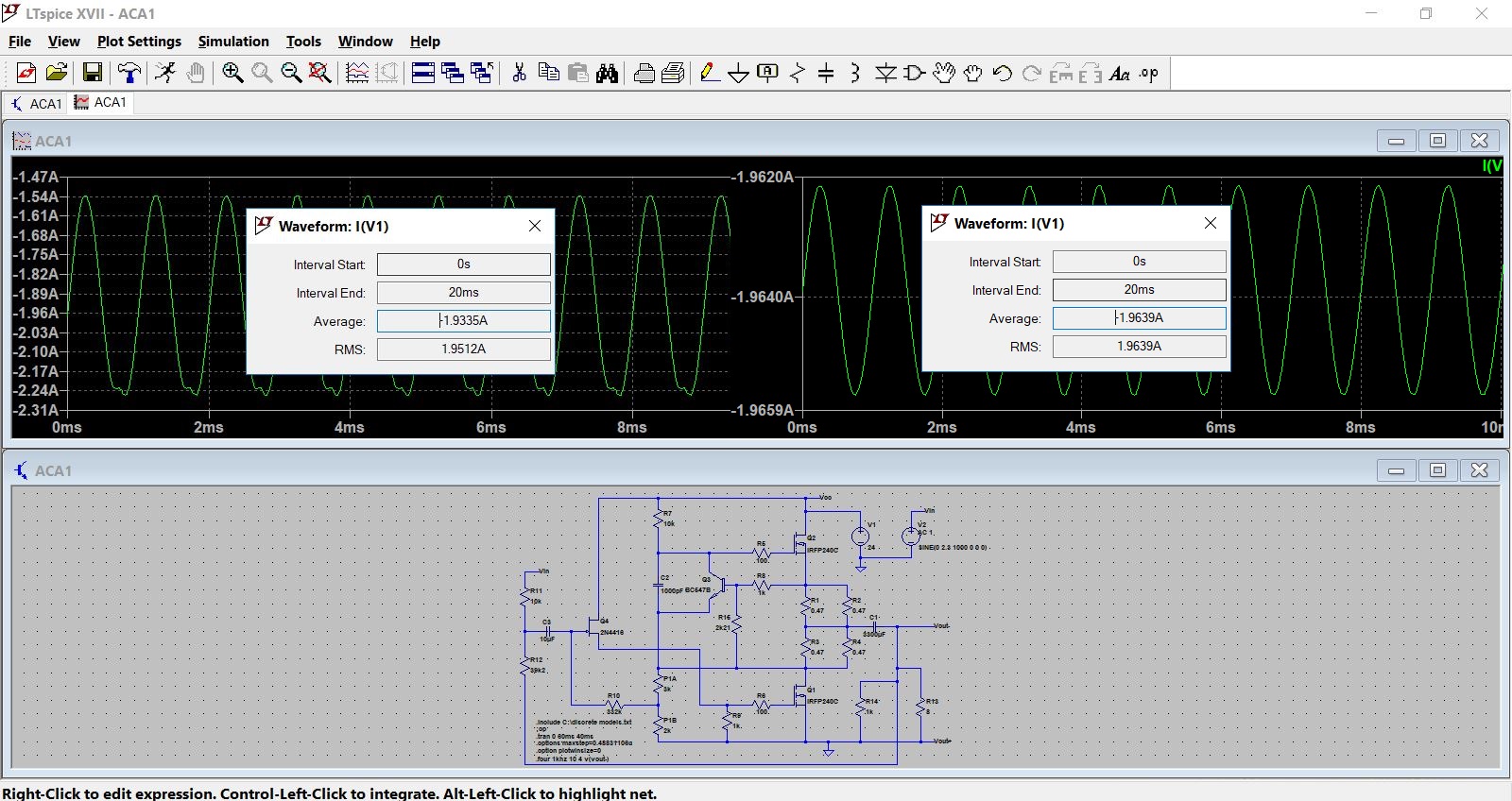Viewport: 1512px width, 801px height.
Task: Run the simulation with the running man icon
Action: pos(165,73)
